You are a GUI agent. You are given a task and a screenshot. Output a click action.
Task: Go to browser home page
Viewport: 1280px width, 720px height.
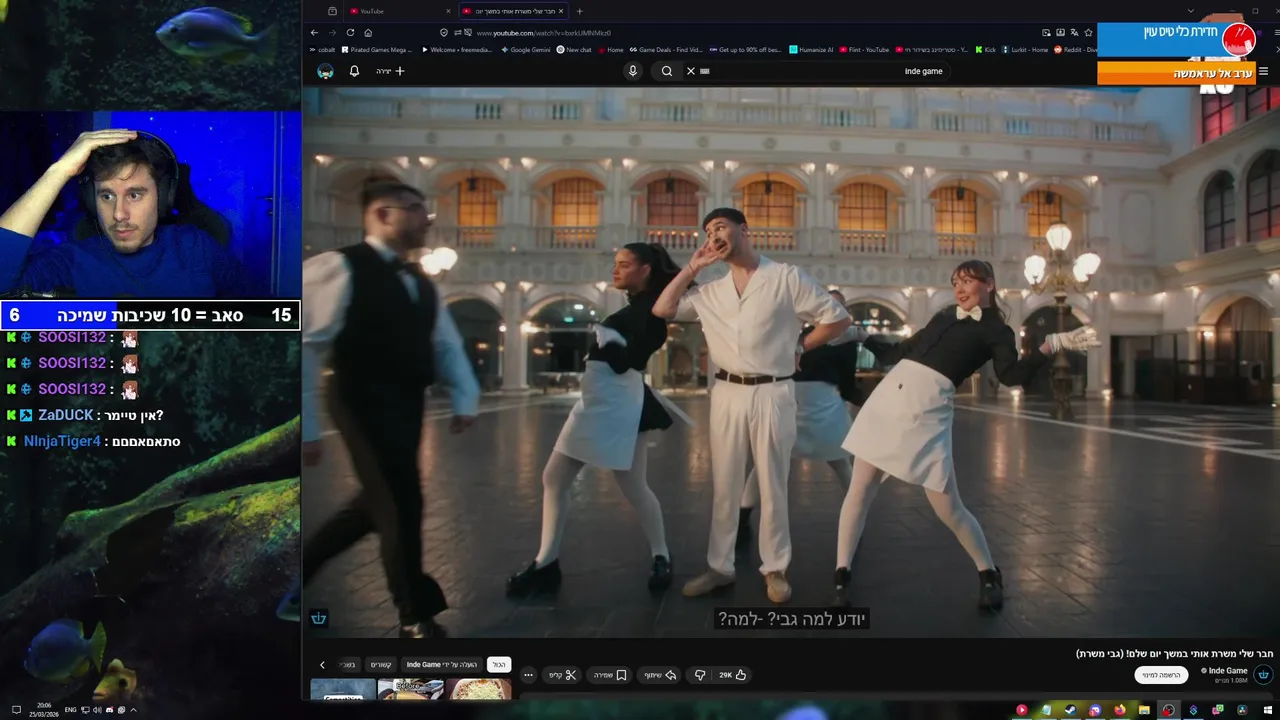coord(368,32)
